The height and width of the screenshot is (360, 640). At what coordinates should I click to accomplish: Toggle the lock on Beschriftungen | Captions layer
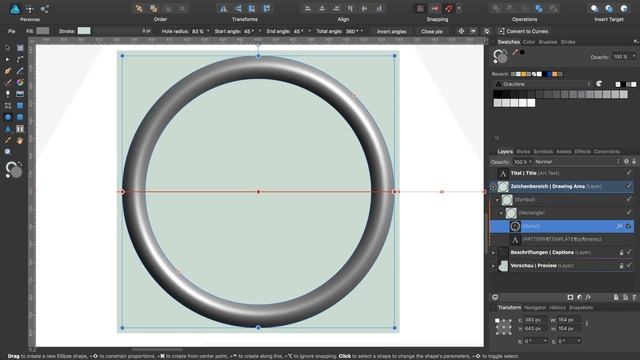point(621,252)
